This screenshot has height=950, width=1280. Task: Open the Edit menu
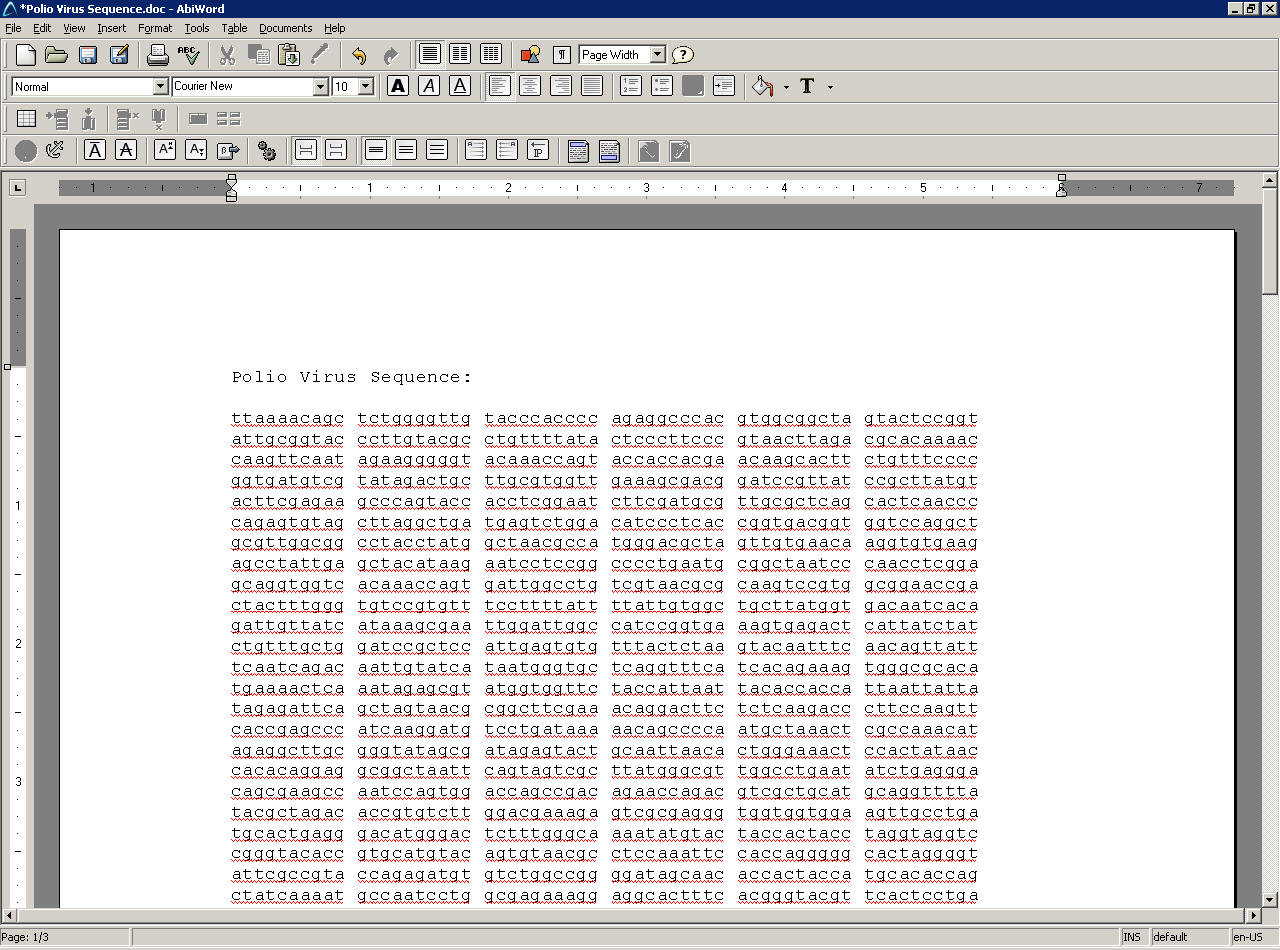point(42,28)
